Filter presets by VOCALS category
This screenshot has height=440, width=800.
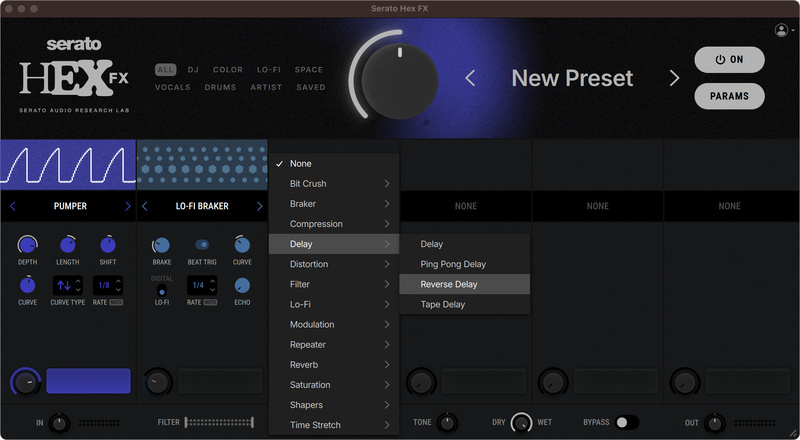point(173,87)
